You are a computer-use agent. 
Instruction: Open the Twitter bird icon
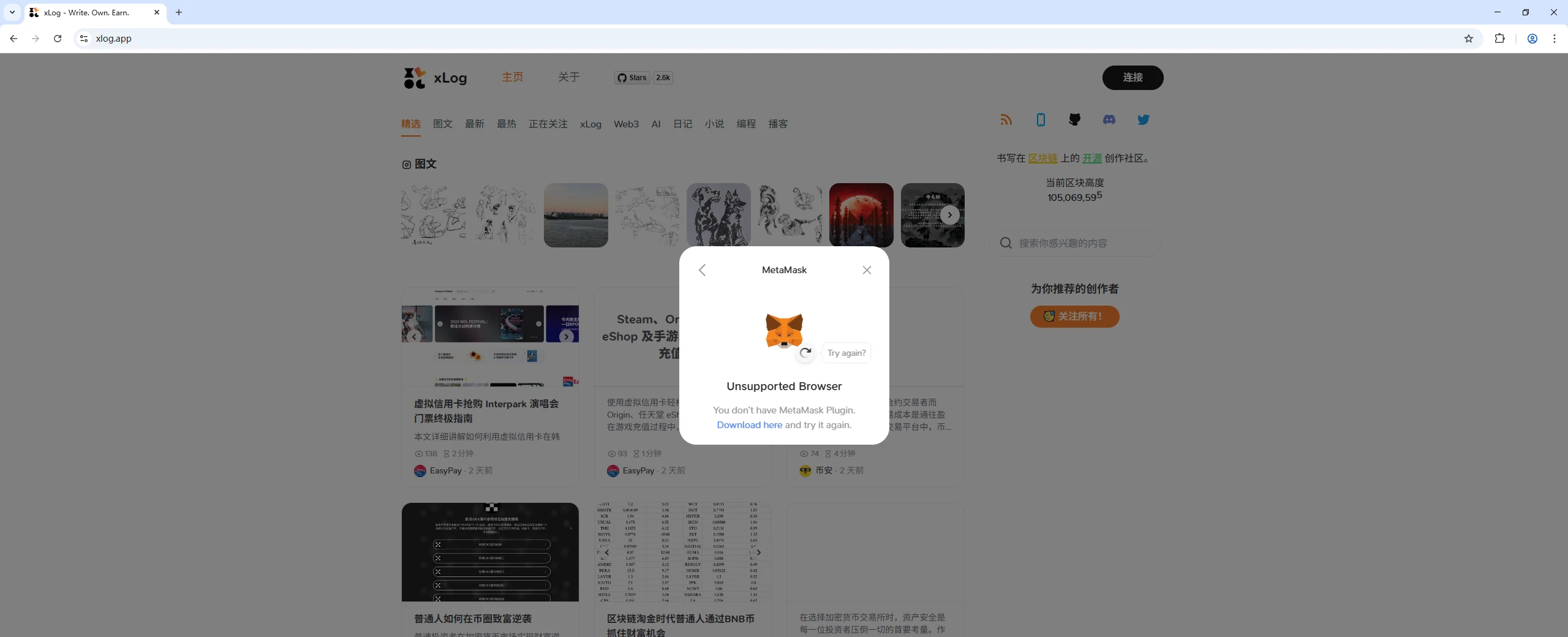tap(1144, 119)
